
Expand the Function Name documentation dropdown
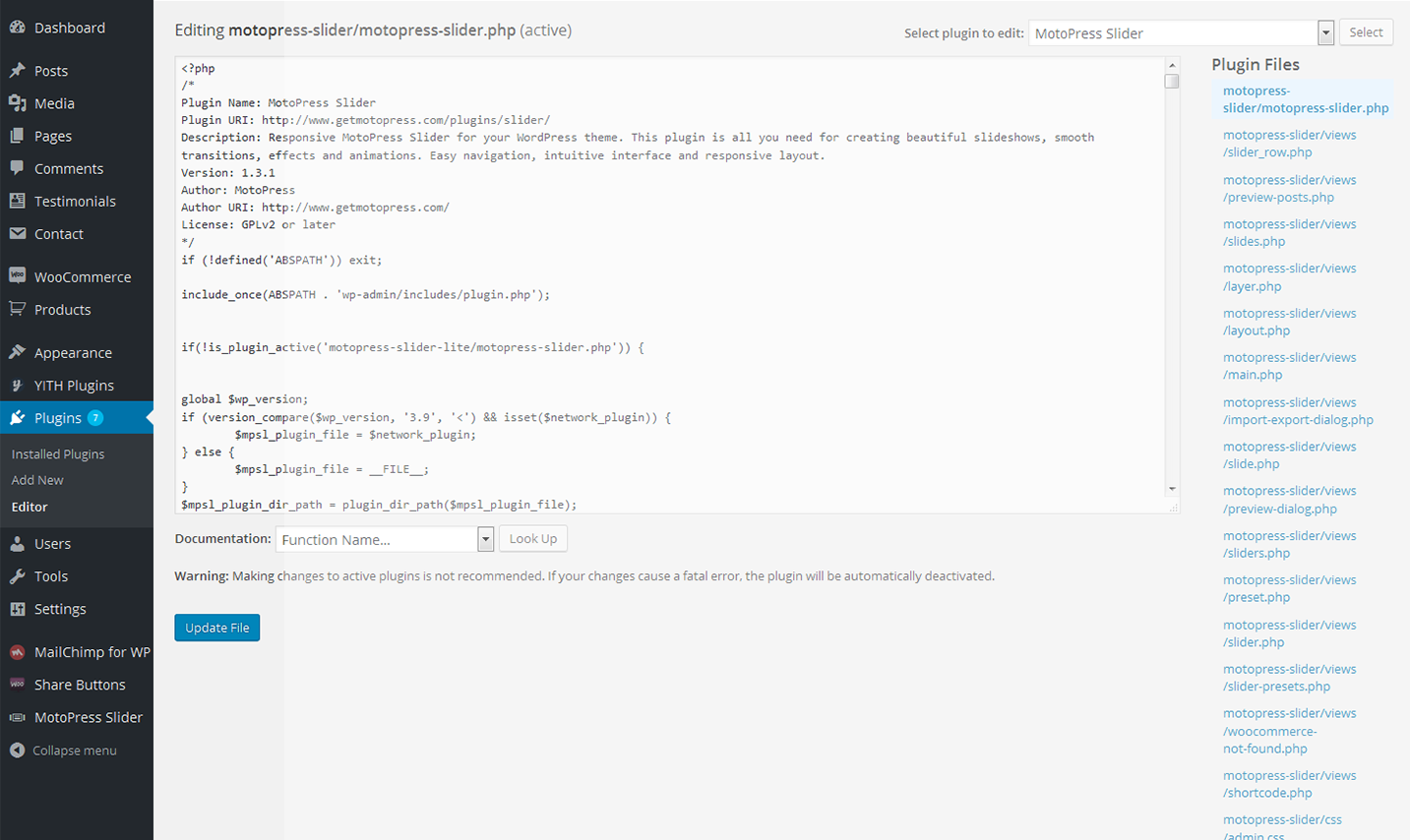485,539
